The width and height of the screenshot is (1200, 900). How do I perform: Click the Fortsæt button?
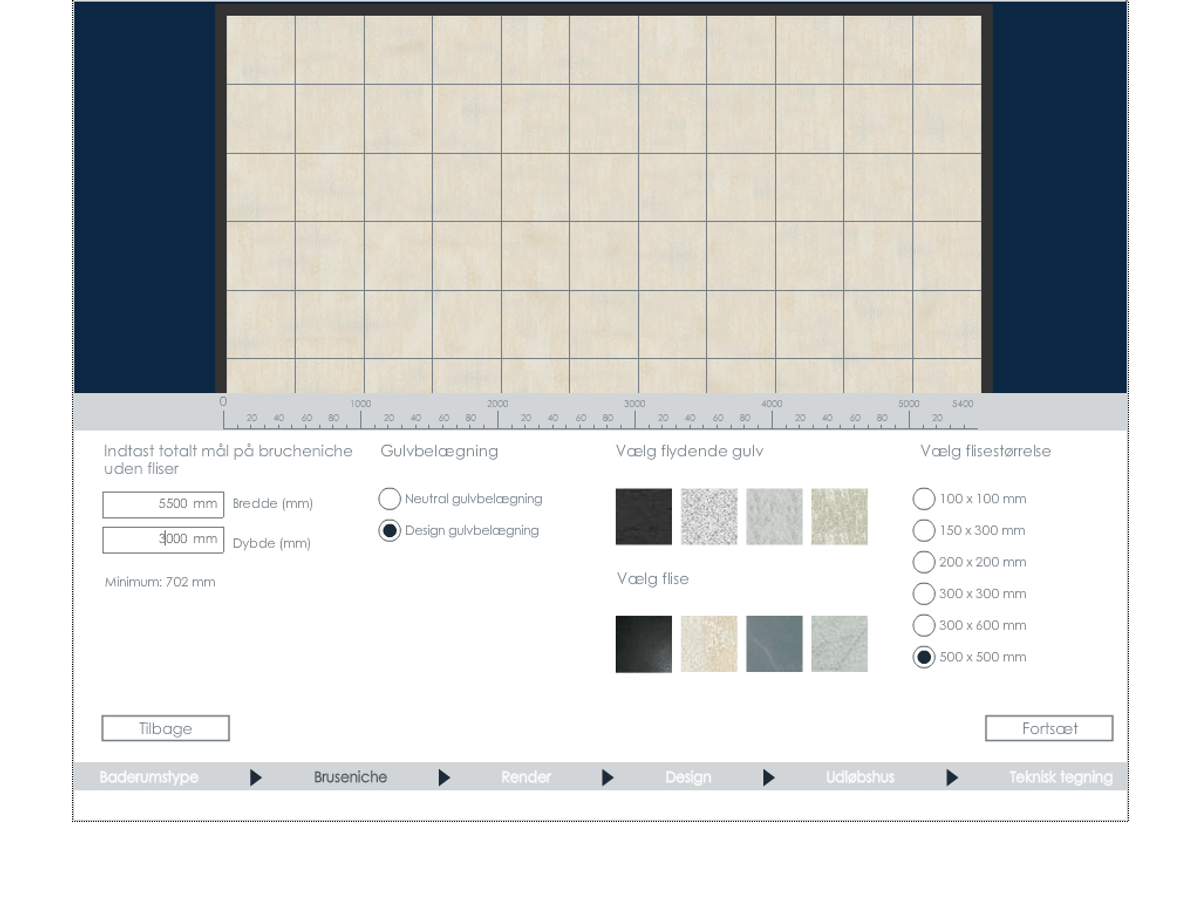pyautogui.click(x=1049, y=729)
